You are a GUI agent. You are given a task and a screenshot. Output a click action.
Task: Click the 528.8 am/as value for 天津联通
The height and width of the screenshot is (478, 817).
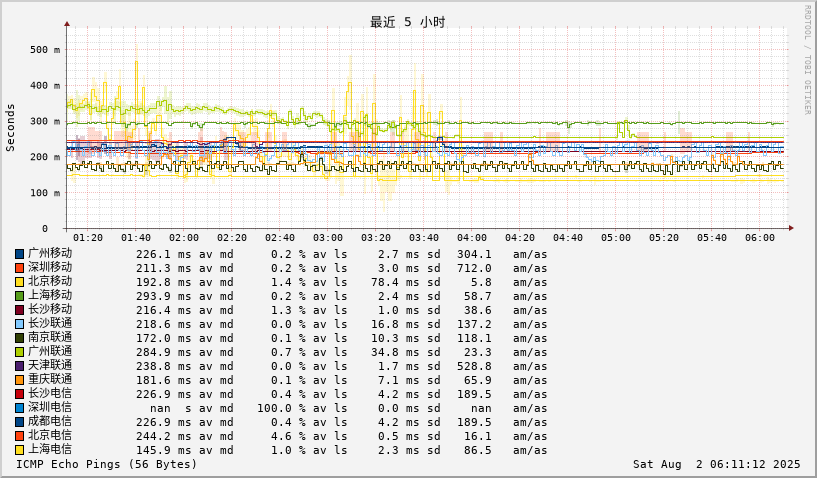point(474,366)
